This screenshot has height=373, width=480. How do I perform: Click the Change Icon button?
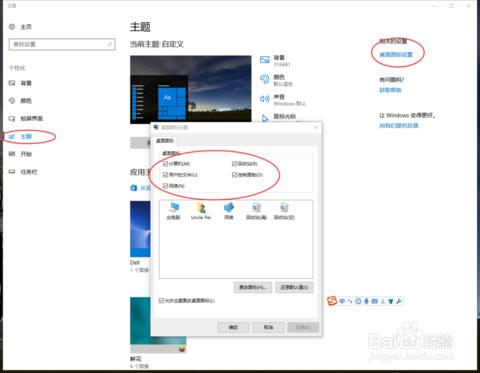click(253, 287)
